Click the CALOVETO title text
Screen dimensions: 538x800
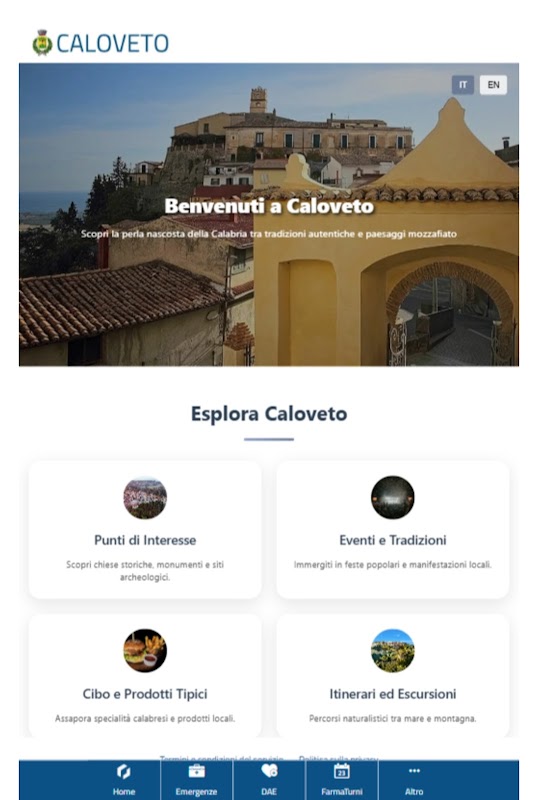point(112,43)
